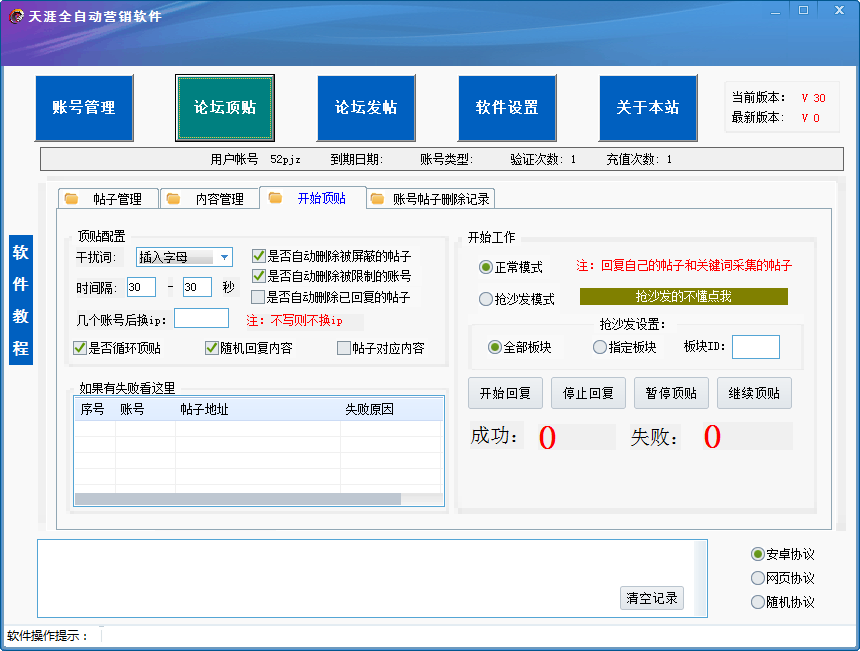Open the 论坛发帖 section
Viewport: 860px width, 651px height.
click(366, 108)
